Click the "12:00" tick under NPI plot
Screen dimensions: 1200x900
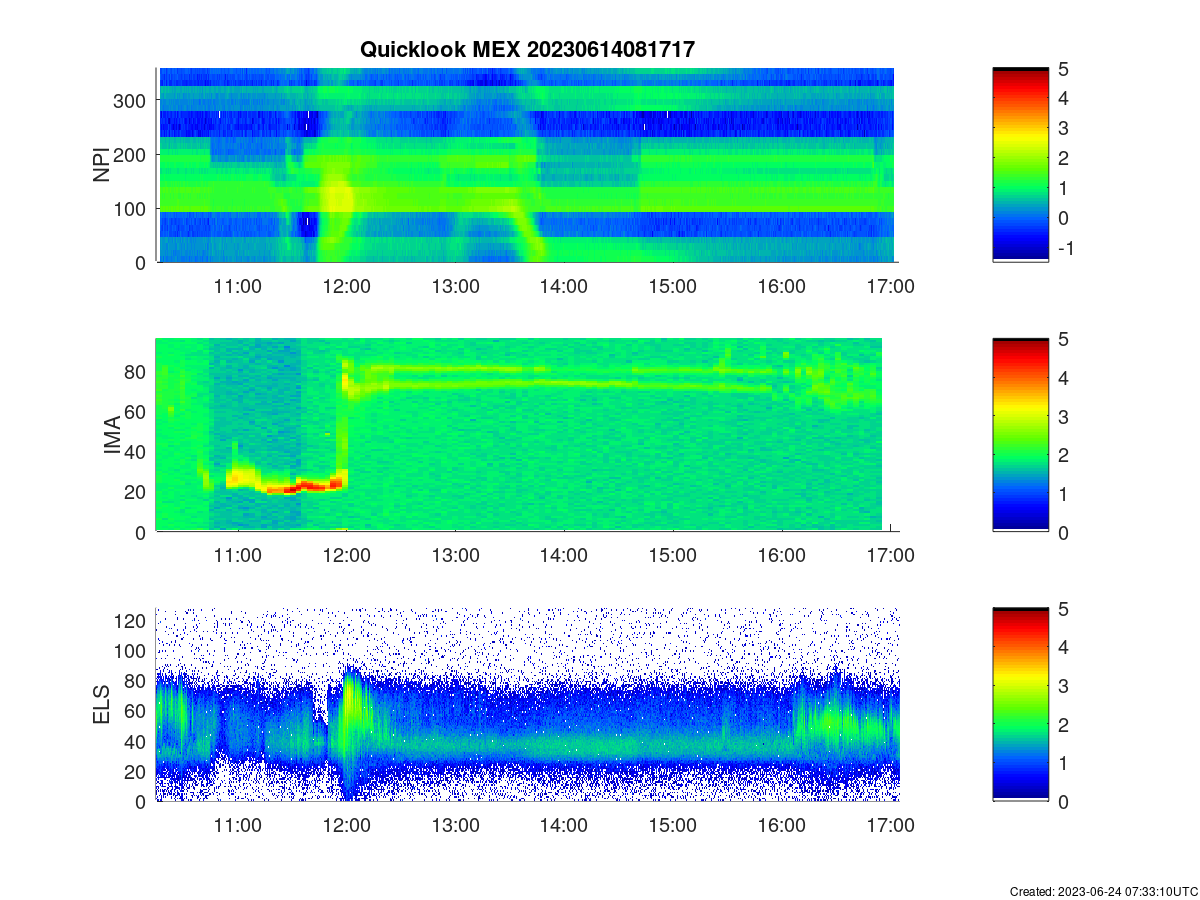(x=347, y=286)
